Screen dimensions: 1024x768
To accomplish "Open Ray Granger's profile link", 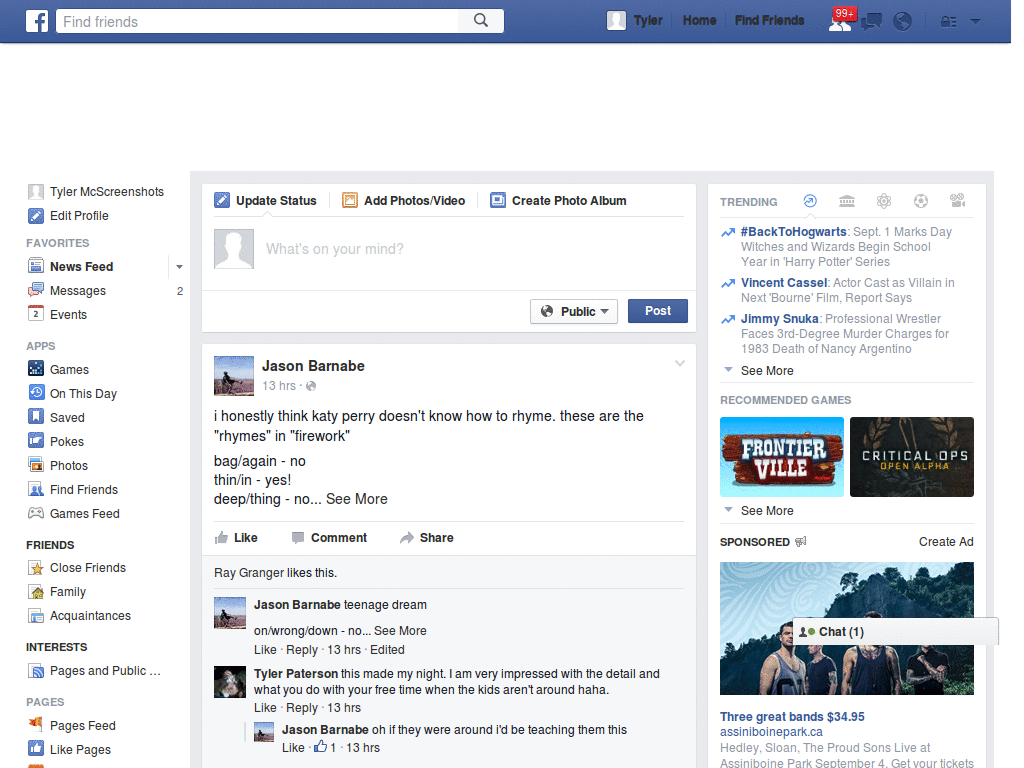I will 249,573.
